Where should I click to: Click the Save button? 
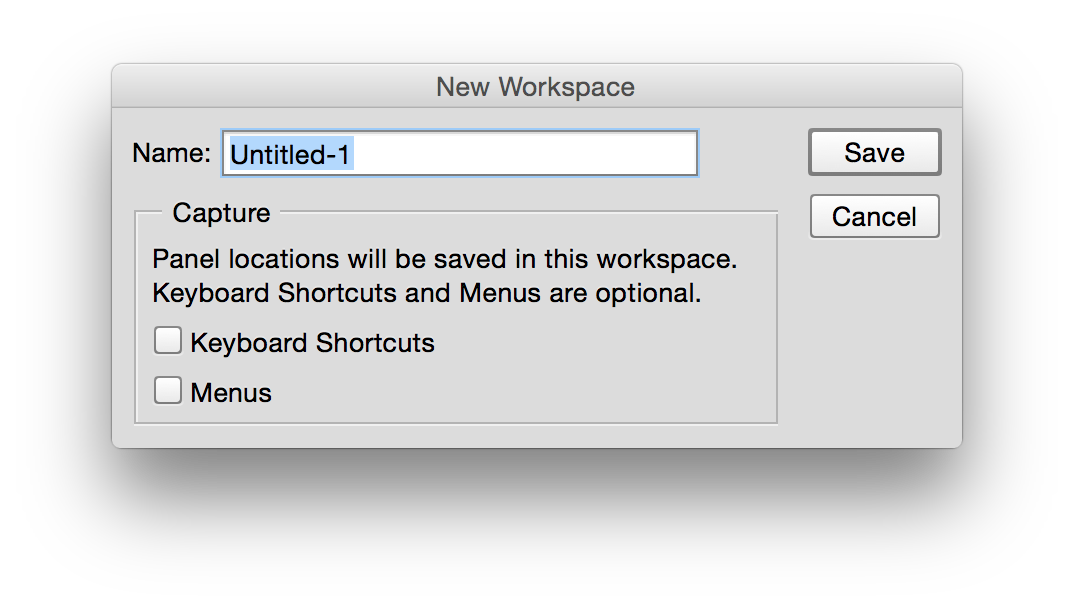click(874, 153)
